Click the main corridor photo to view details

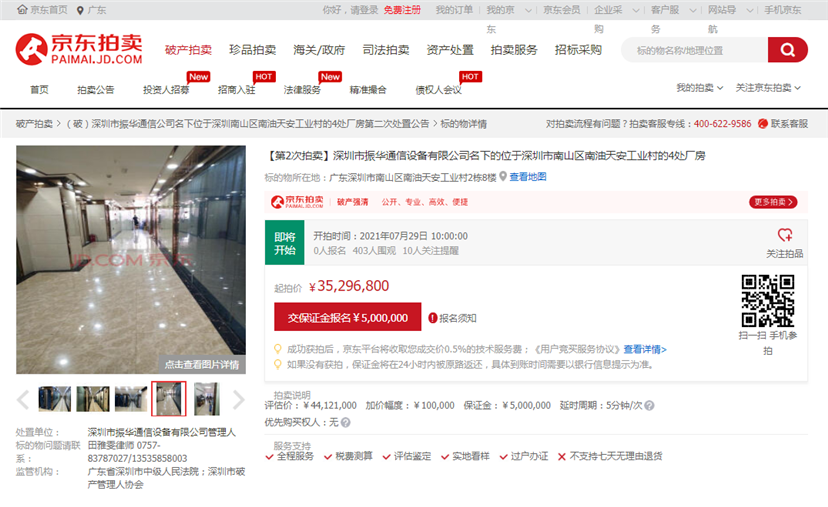coord(131,260)
